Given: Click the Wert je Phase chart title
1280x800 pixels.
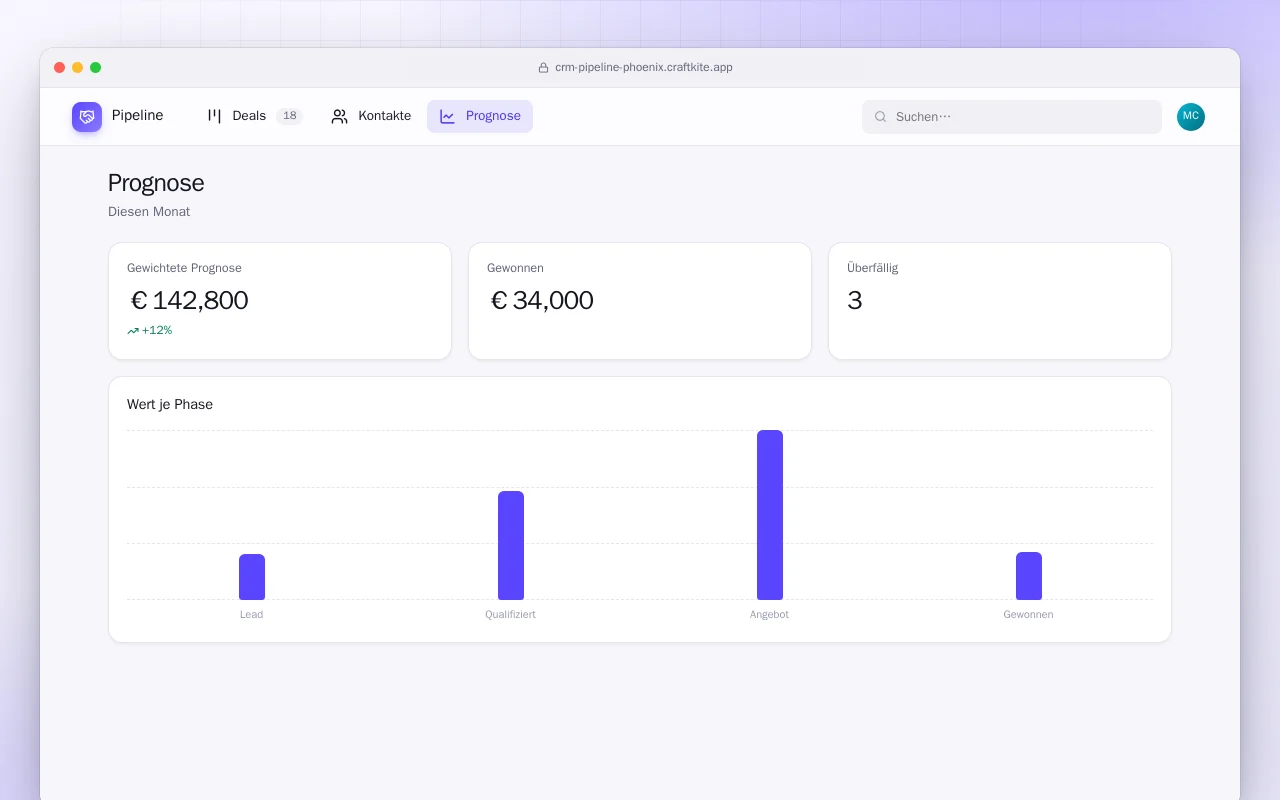Looking at the screenshot, I should coord(170,405).
